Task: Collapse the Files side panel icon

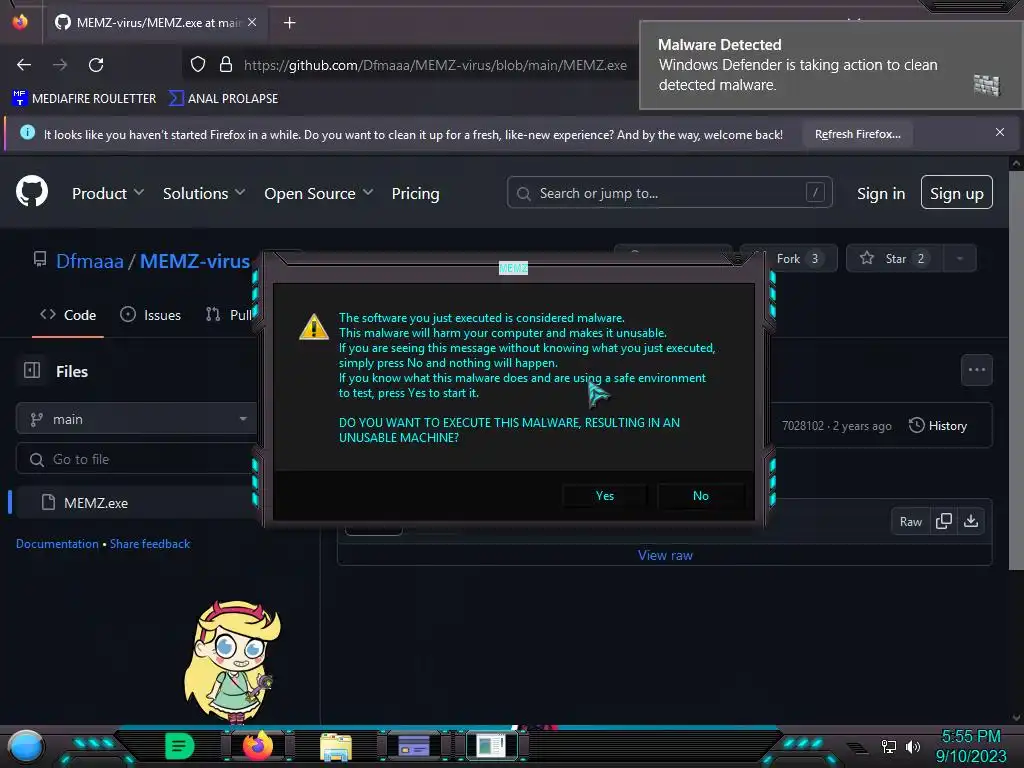Action: click(x=32, y=370)
